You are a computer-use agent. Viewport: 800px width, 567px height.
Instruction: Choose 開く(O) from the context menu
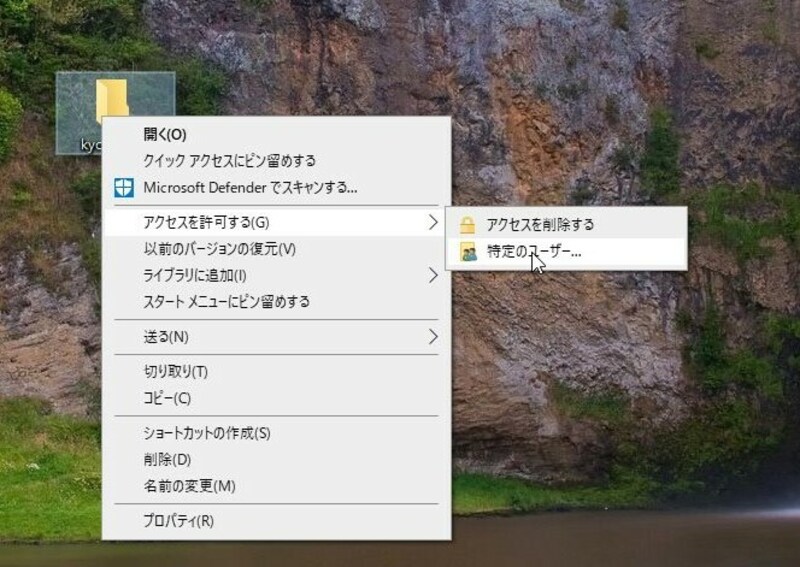pyautogui.click(x=277, y=134)
